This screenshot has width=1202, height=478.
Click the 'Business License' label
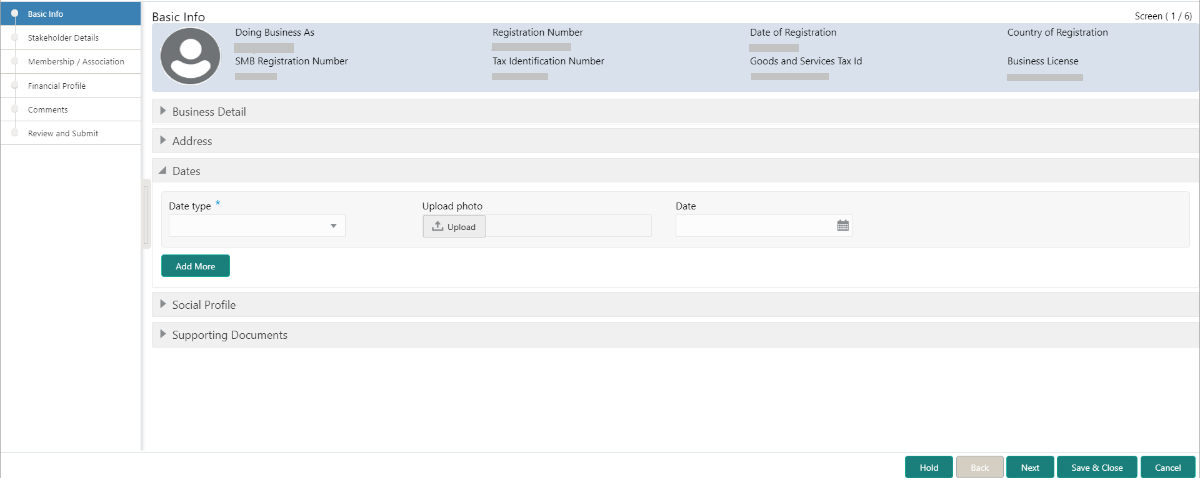pos(1043,61)
